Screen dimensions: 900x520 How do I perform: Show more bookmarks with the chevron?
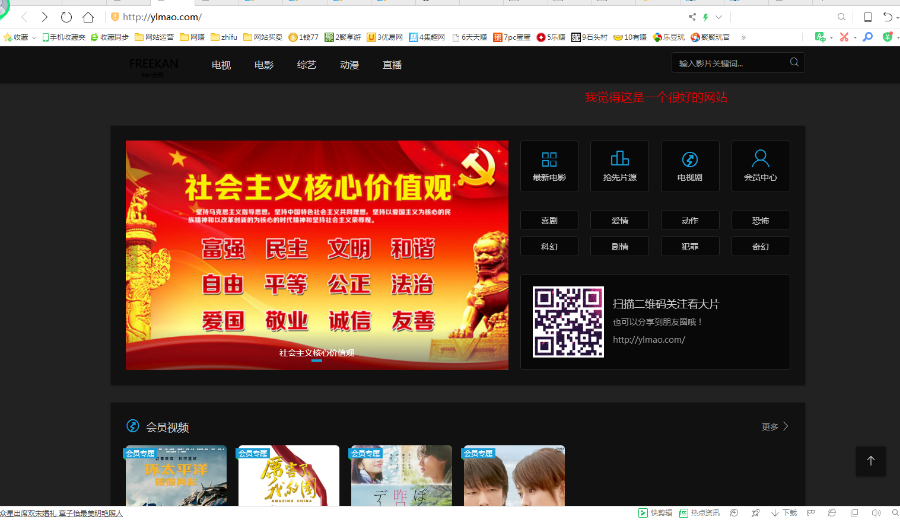(x=743, y=37)
